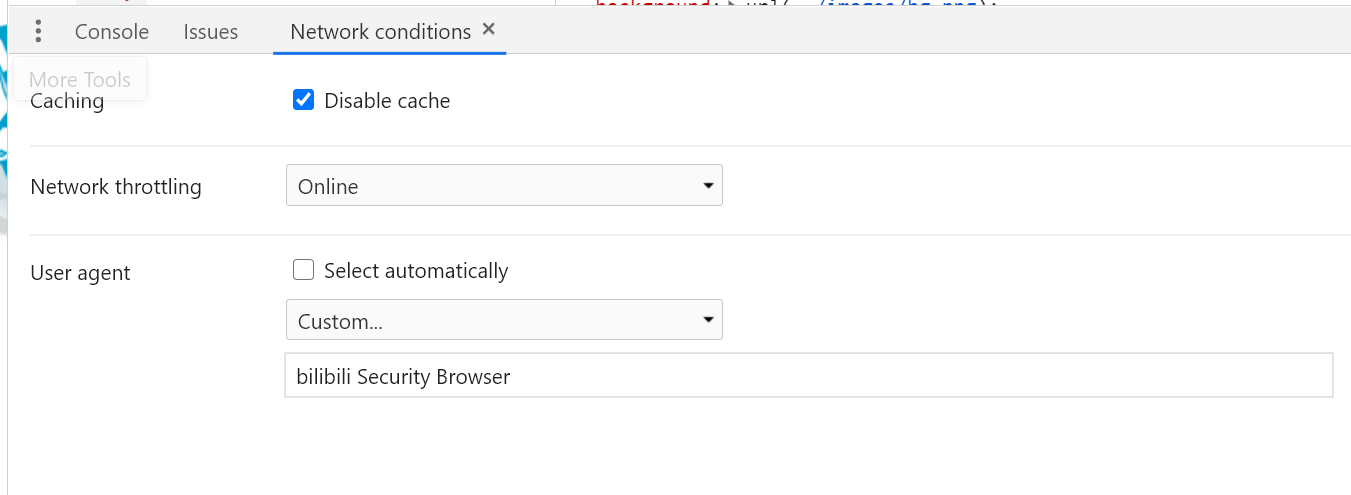Click the arrow on the Online dropdown

(x=708, y=186)
